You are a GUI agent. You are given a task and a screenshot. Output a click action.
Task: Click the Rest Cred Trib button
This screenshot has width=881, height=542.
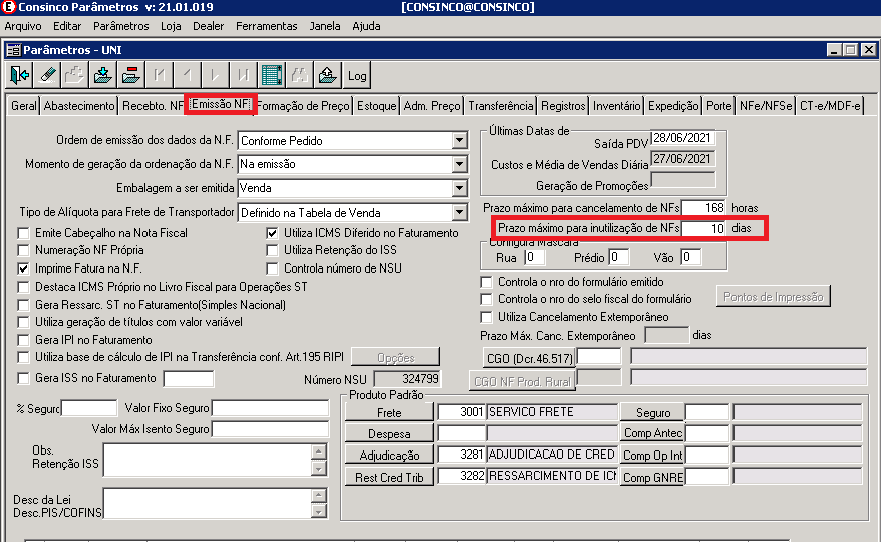click(389, 477)
